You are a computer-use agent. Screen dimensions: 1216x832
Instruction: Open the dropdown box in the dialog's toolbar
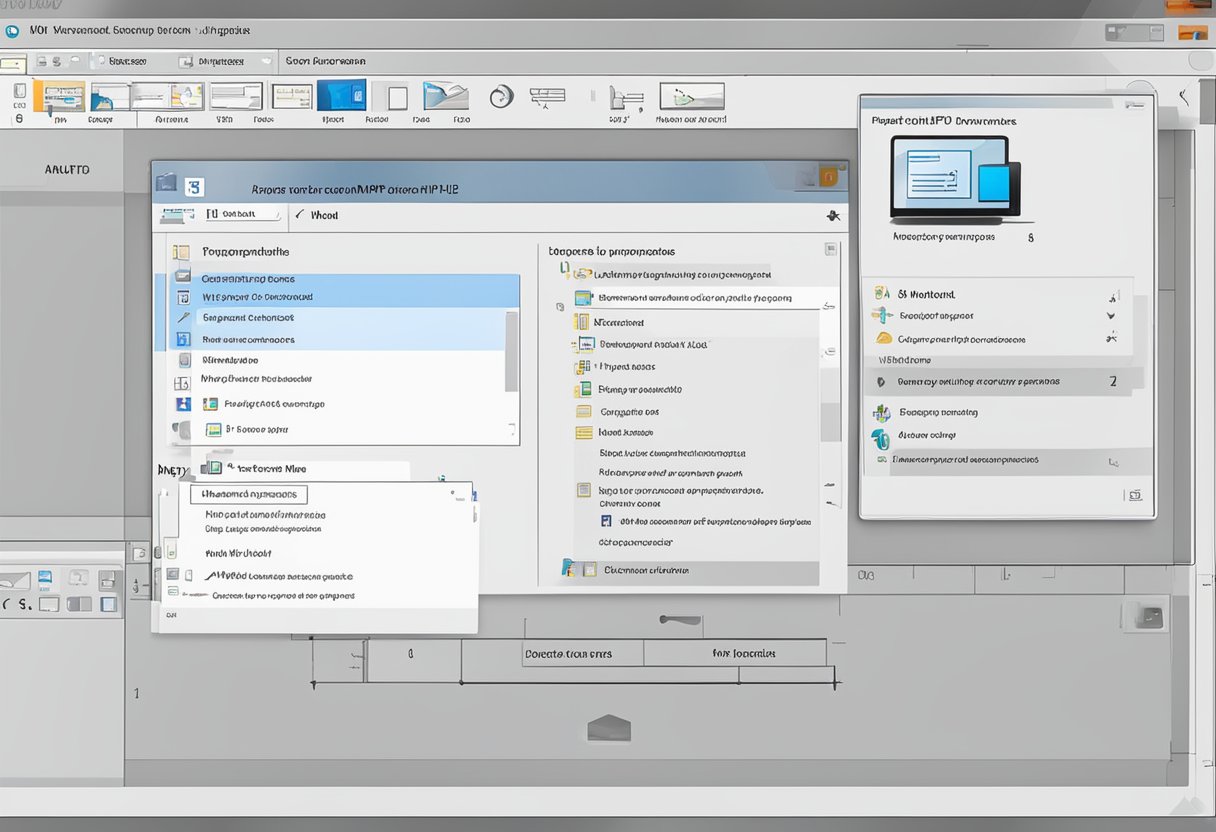[242, 215]
